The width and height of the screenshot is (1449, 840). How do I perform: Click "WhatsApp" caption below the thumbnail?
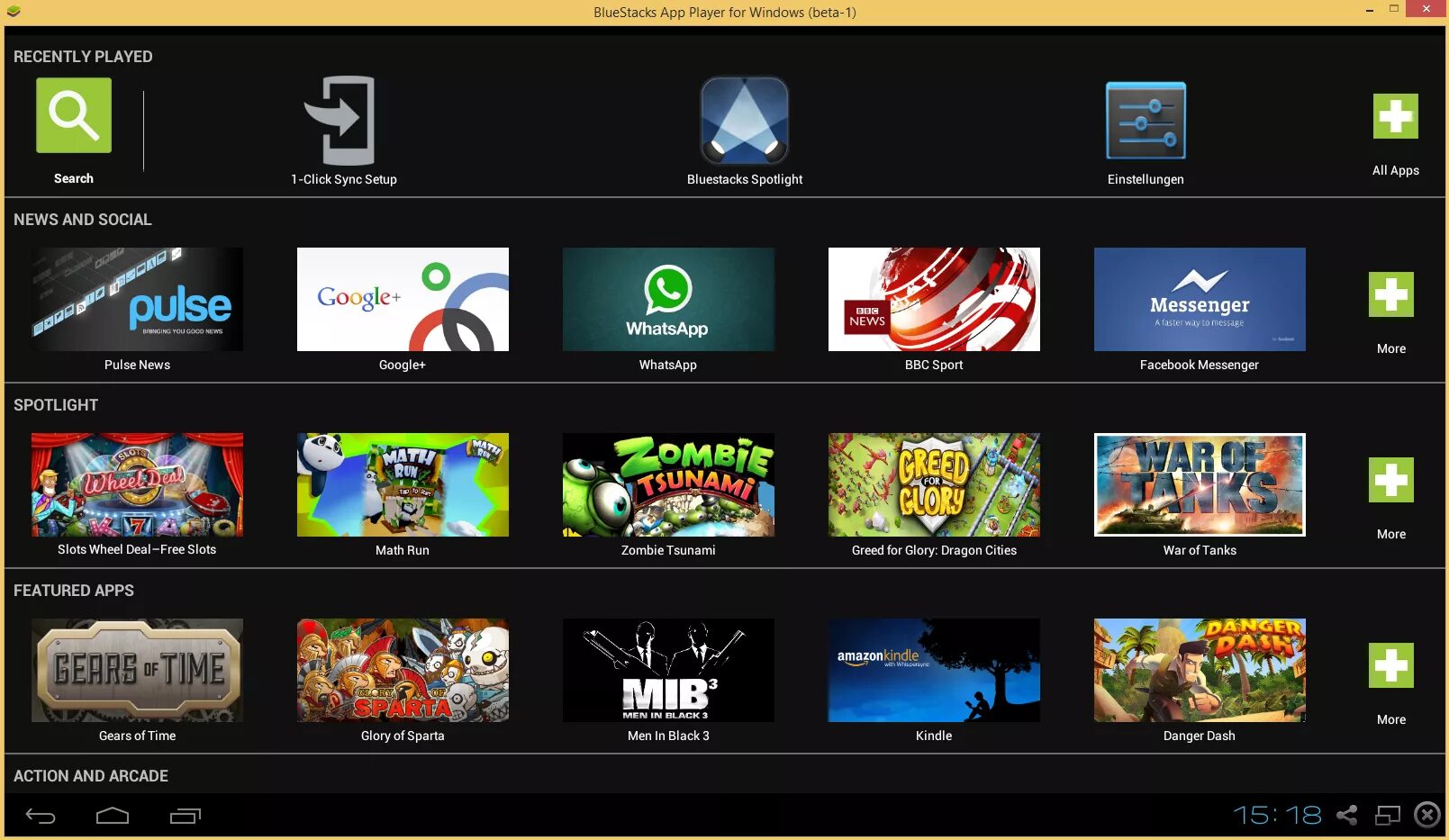pos(668,365)
